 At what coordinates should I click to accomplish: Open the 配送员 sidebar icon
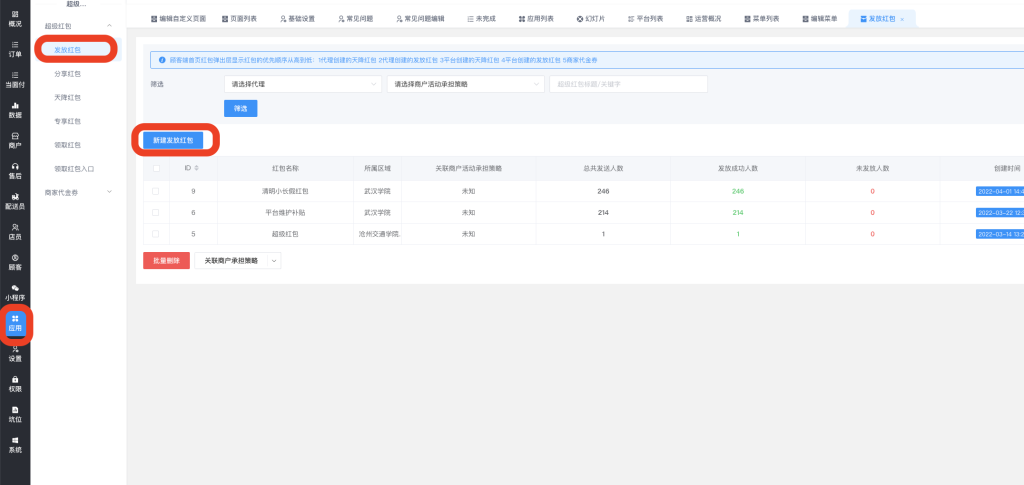[x=15, y=201]
